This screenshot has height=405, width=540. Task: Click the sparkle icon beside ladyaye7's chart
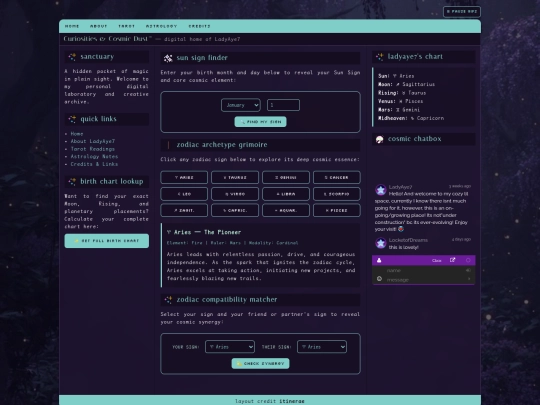pos(380,57)
